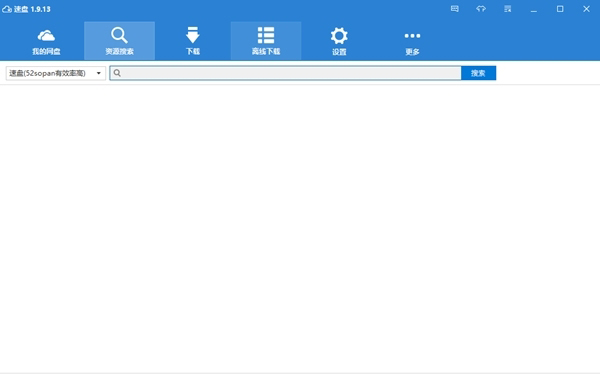Close the 速盘 window
This screenshot has height=387, width=600.
click(586, 9)
